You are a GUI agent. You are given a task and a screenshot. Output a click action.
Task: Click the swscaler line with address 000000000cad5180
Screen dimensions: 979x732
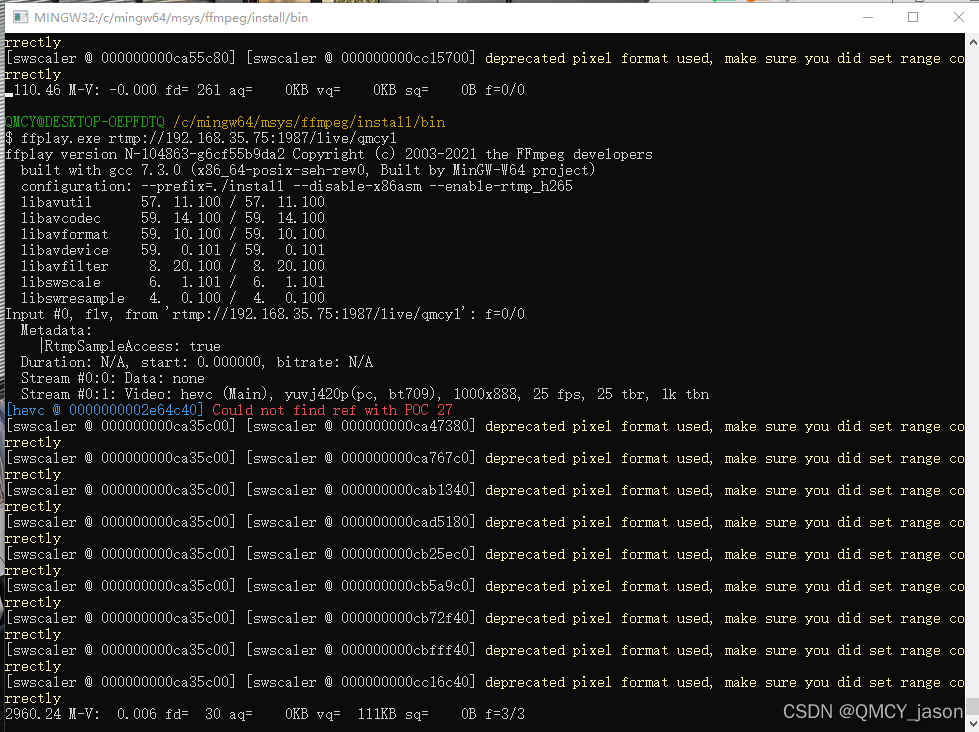point(485,522)
